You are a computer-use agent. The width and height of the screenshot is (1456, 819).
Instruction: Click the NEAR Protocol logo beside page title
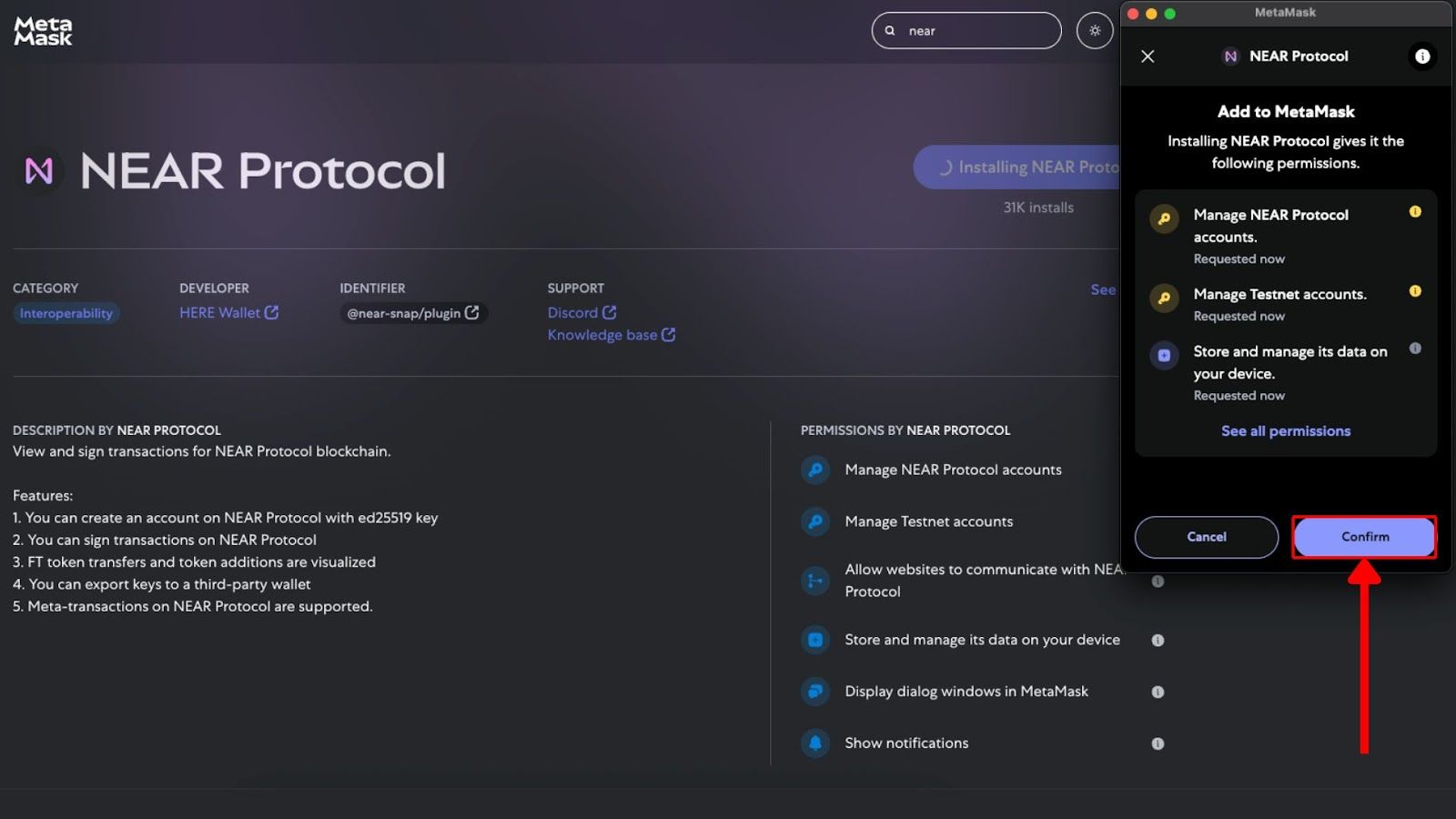39,170
